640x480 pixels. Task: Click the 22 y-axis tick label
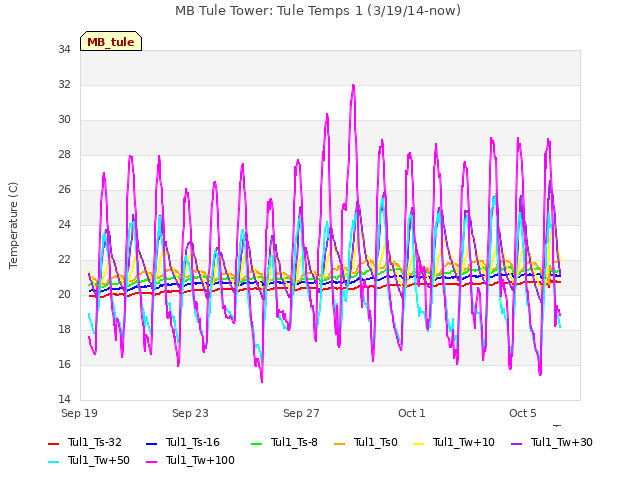tap(64, 260)
